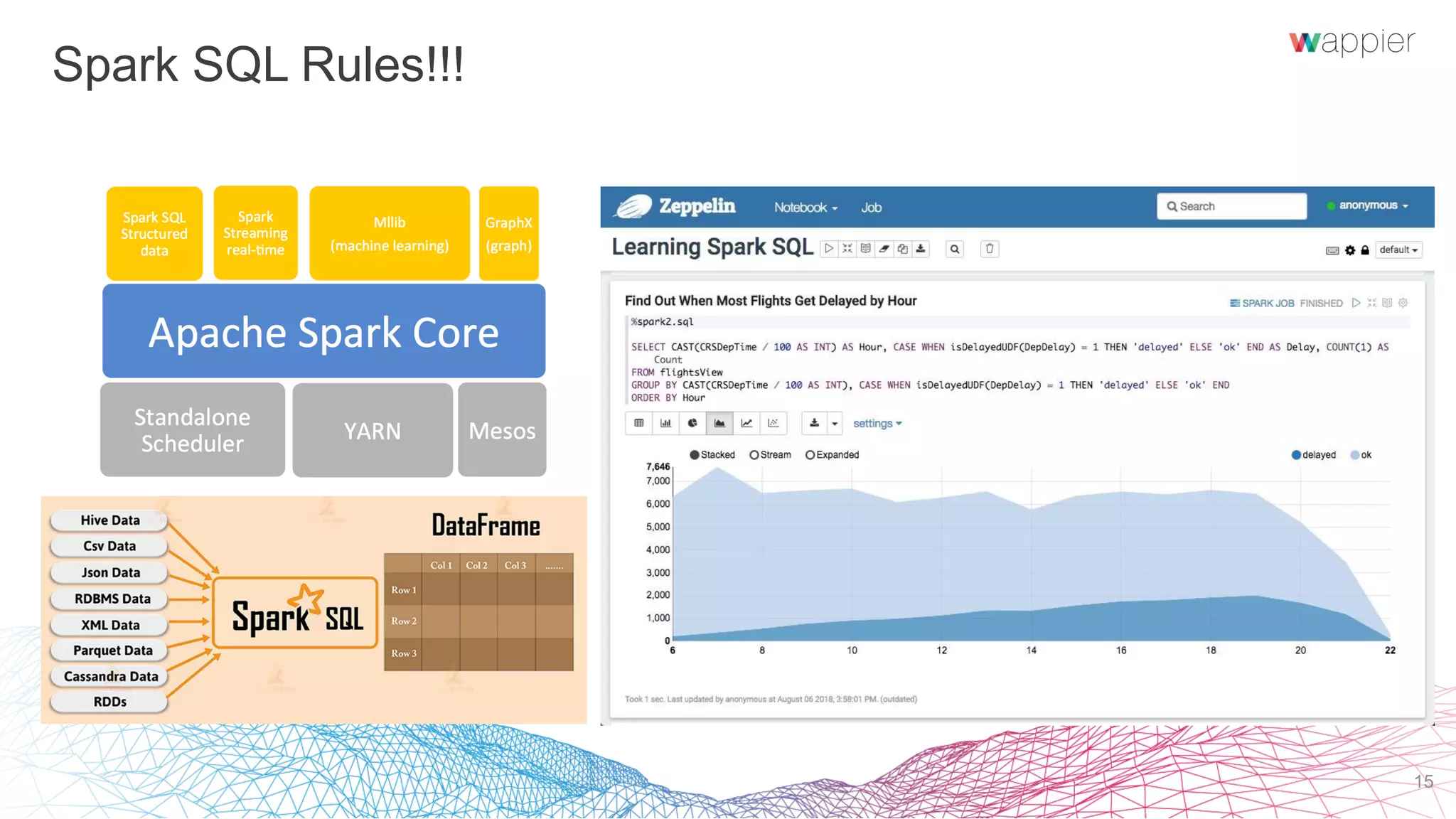Open the SPARK JOB link
1456x819 pixels.
pyautogui.click(x=1262, y=304)
